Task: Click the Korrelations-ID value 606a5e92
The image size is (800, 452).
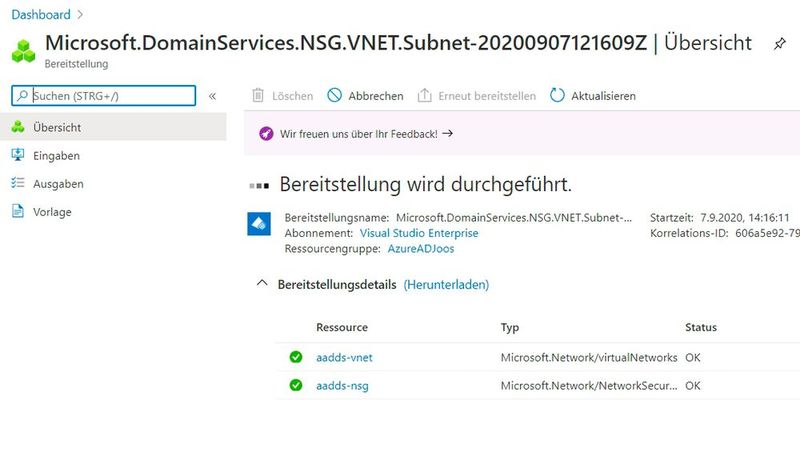Action: (x=767, y=233)
